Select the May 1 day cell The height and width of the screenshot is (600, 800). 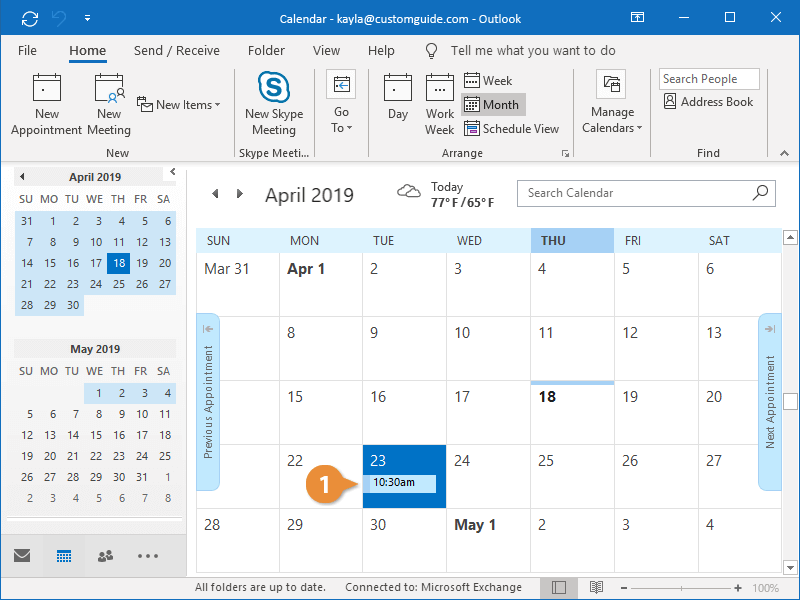point(489,540)
